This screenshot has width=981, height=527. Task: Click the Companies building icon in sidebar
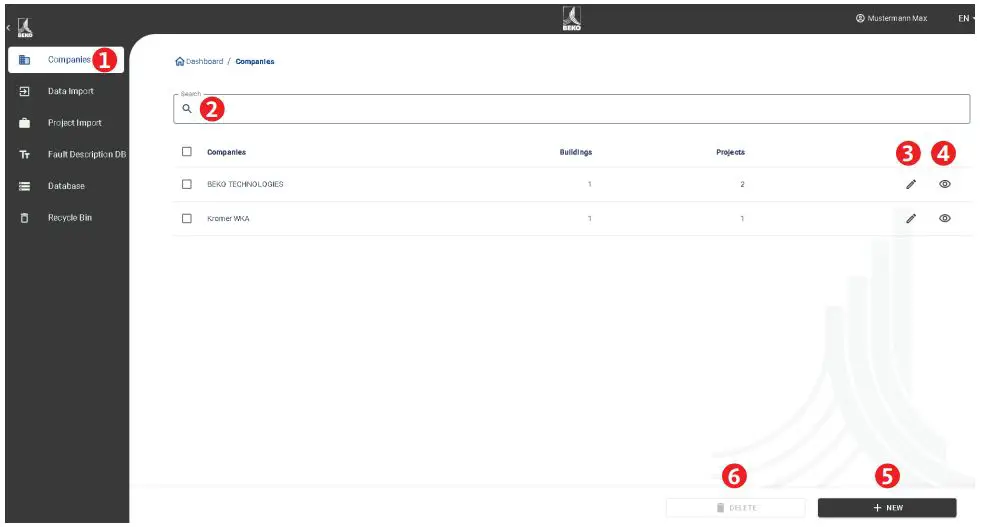point(24,60)
